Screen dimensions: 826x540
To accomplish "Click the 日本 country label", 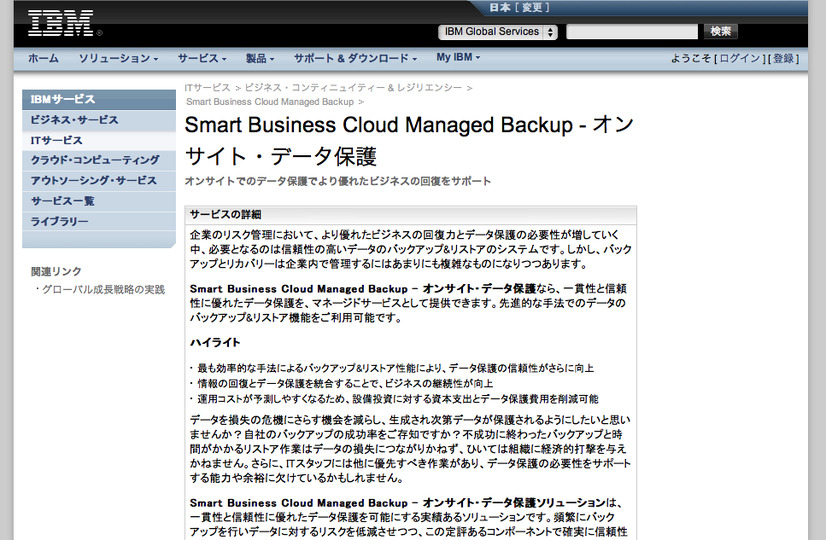I will click(x=500, y=7).
